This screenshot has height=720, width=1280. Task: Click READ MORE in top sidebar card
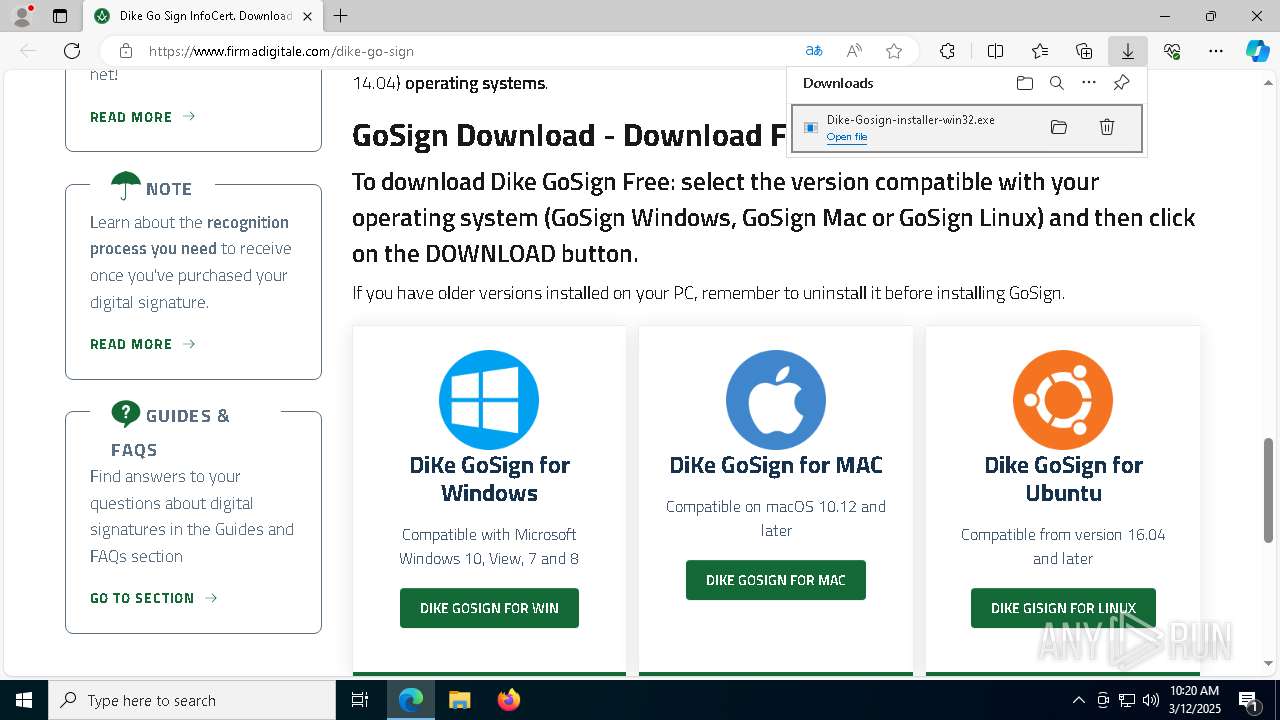pos(143,117)
